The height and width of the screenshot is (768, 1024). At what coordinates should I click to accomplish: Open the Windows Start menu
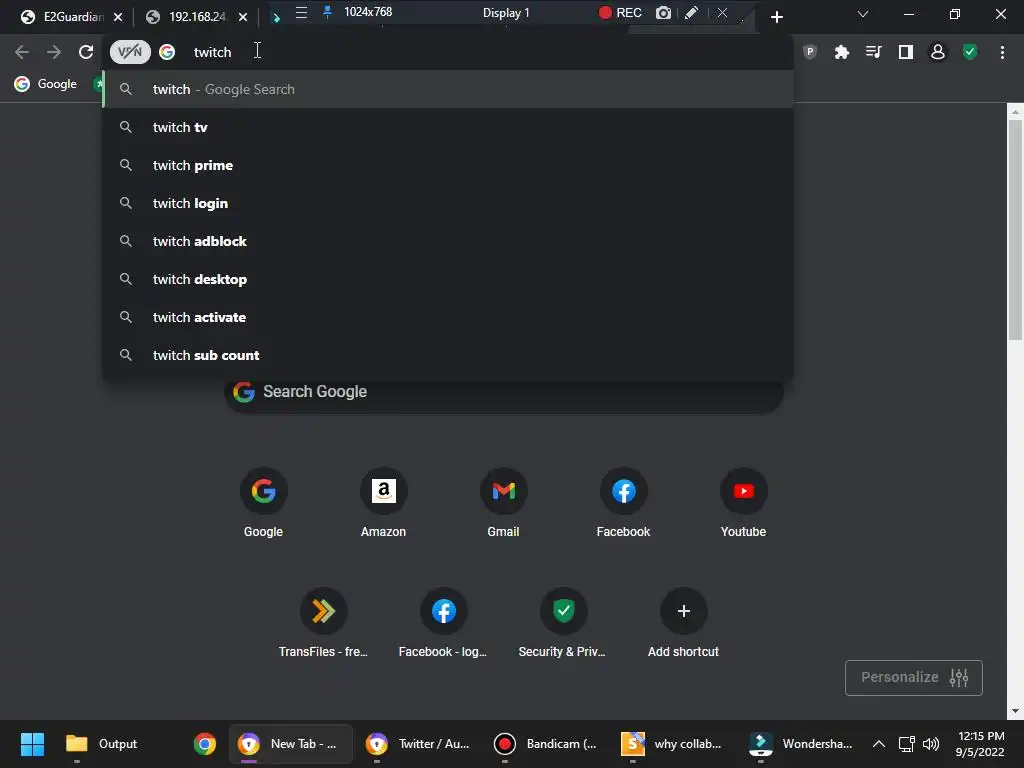(32, 744)
